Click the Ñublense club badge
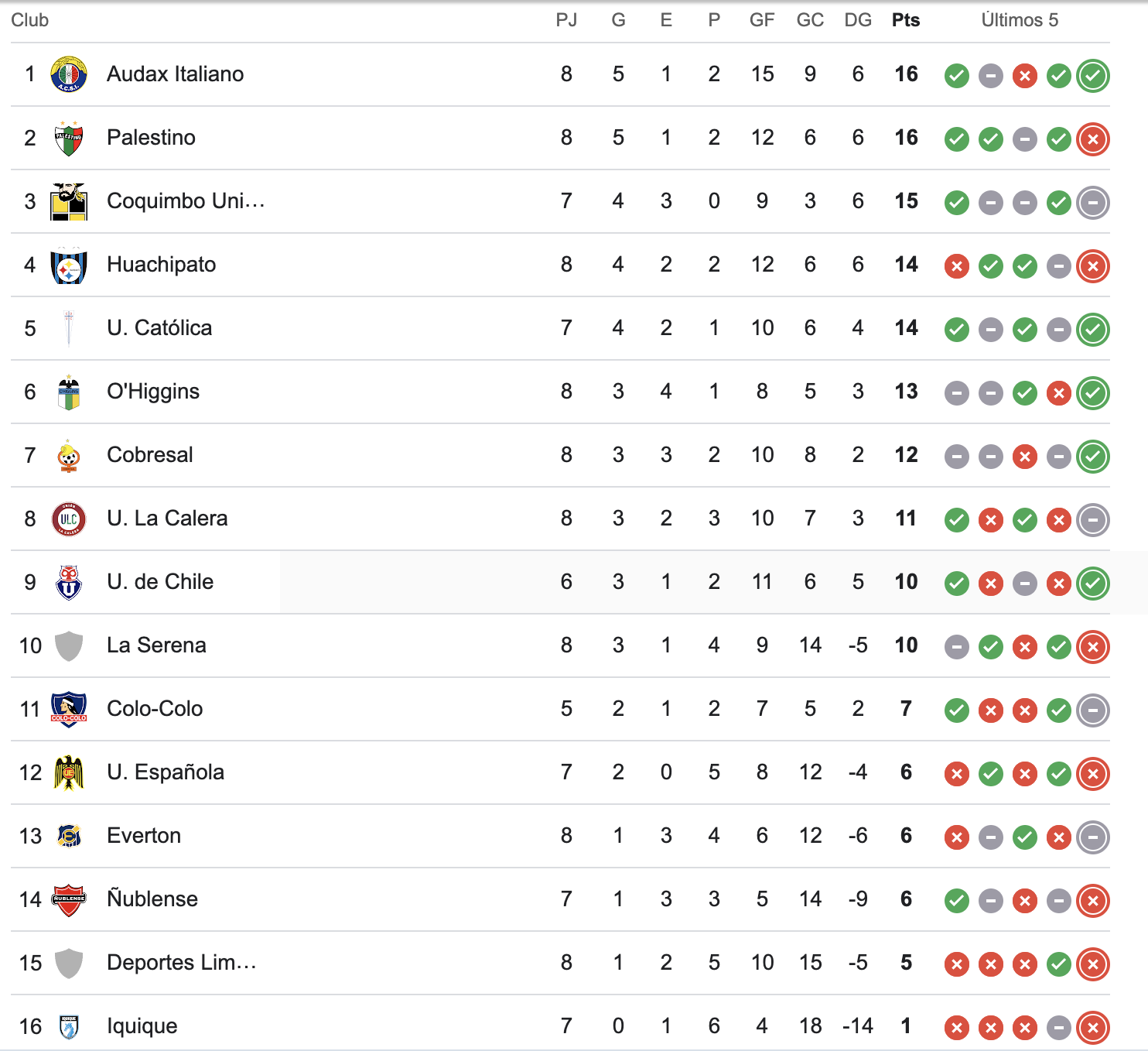 tap(69, 899)
